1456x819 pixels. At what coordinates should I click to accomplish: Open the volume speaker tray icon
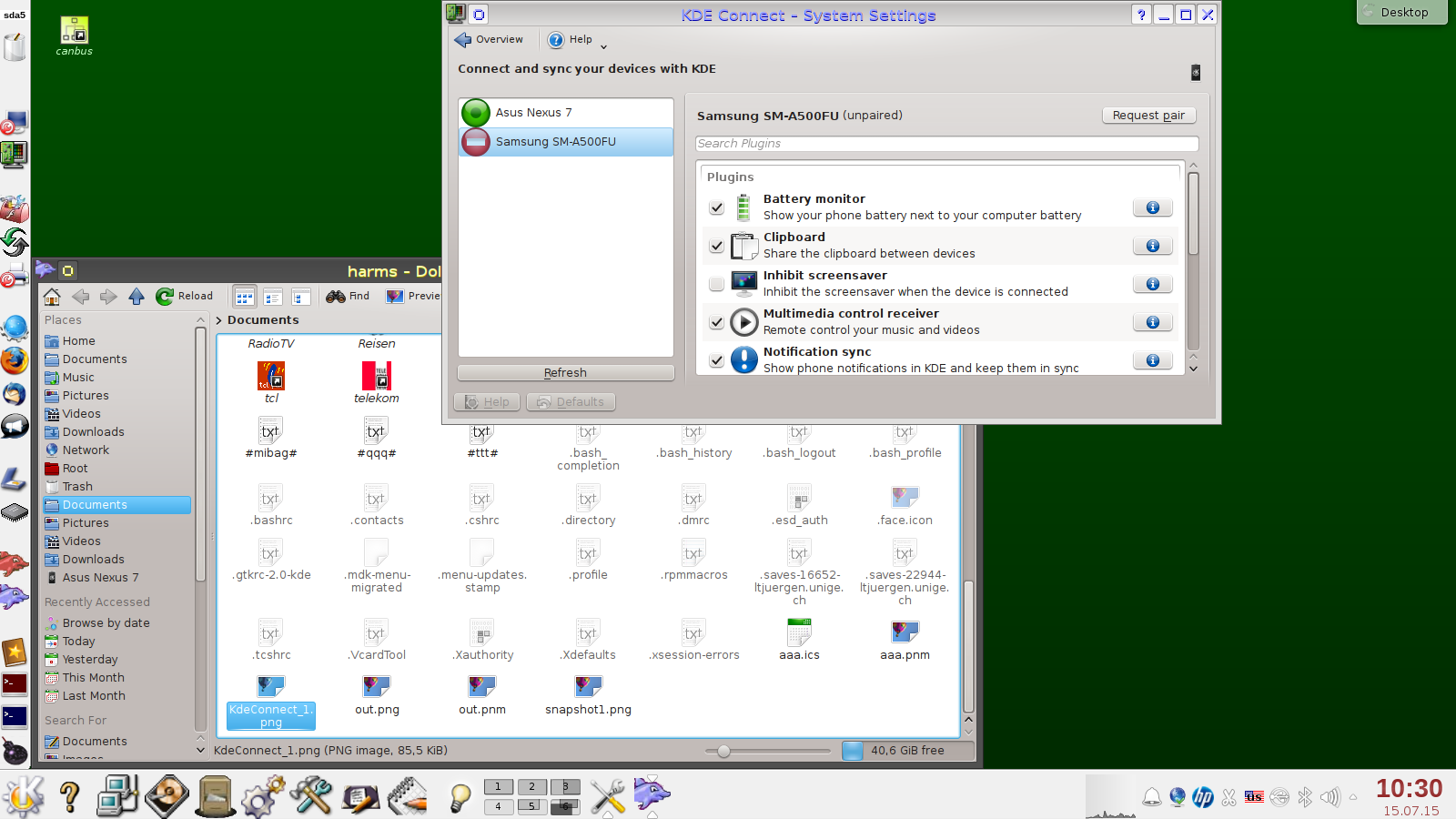click(x=1330, y=797)
